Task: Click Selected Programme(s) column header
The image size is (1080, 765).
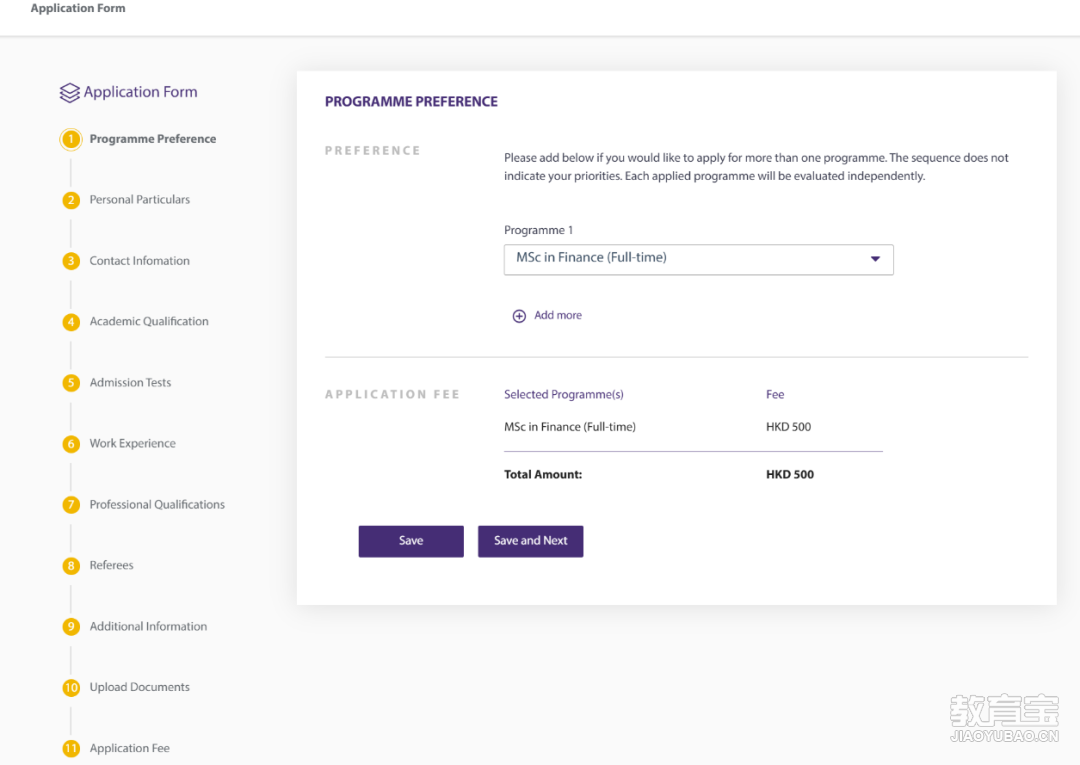Action: click(563, 395)
